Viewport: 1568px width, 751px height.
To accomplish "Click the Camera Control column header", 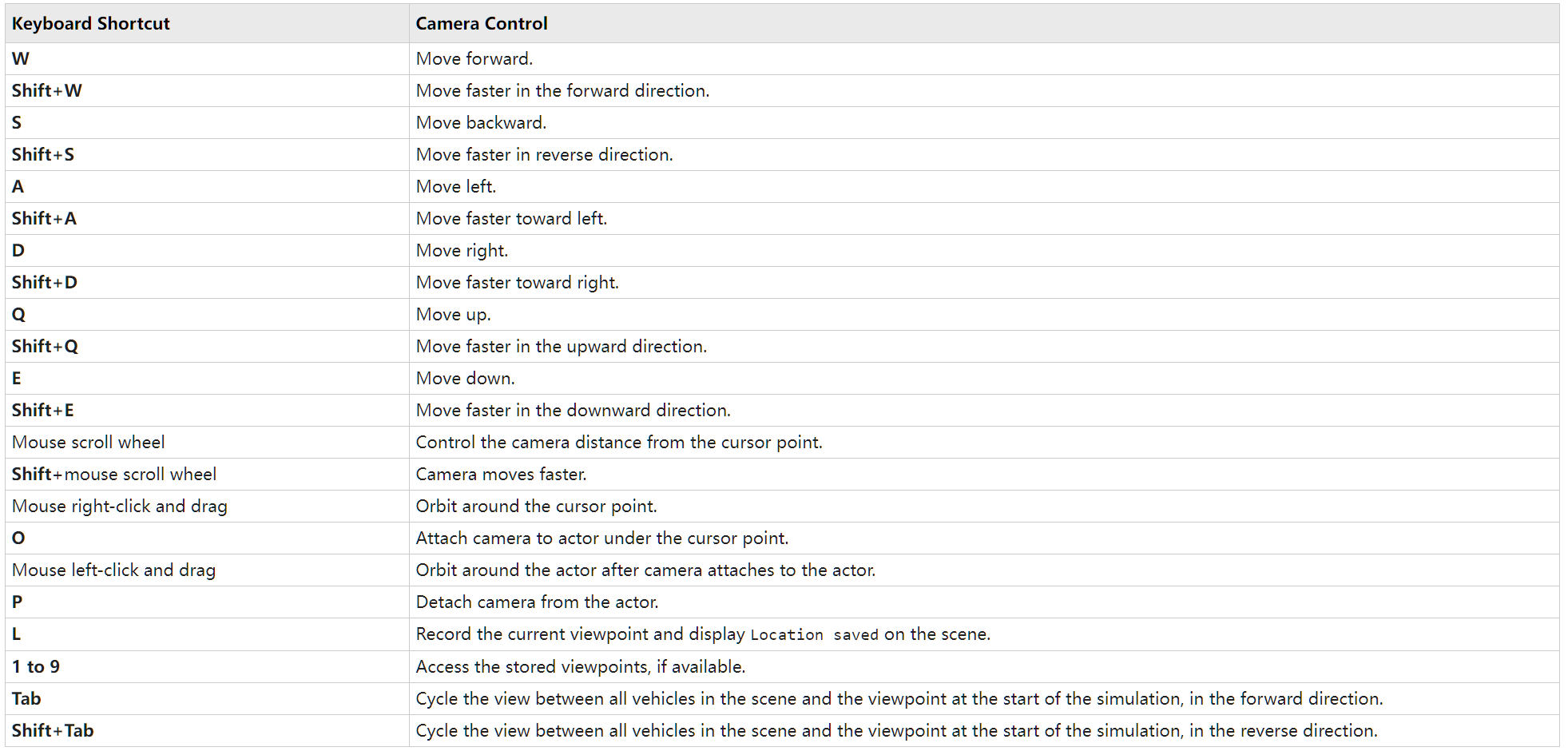I will click(482, 24).
